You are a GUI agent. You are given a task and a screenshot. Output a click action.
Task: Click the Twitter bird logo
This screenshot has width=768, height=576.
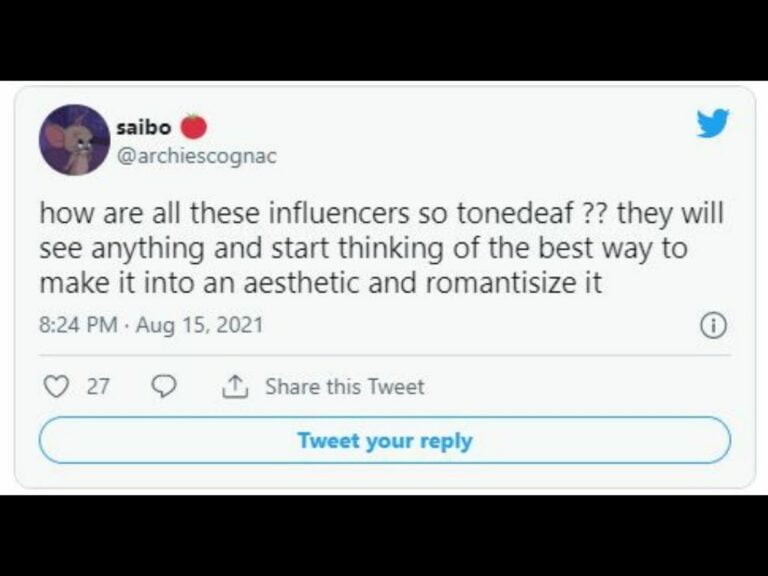[713, 124]
